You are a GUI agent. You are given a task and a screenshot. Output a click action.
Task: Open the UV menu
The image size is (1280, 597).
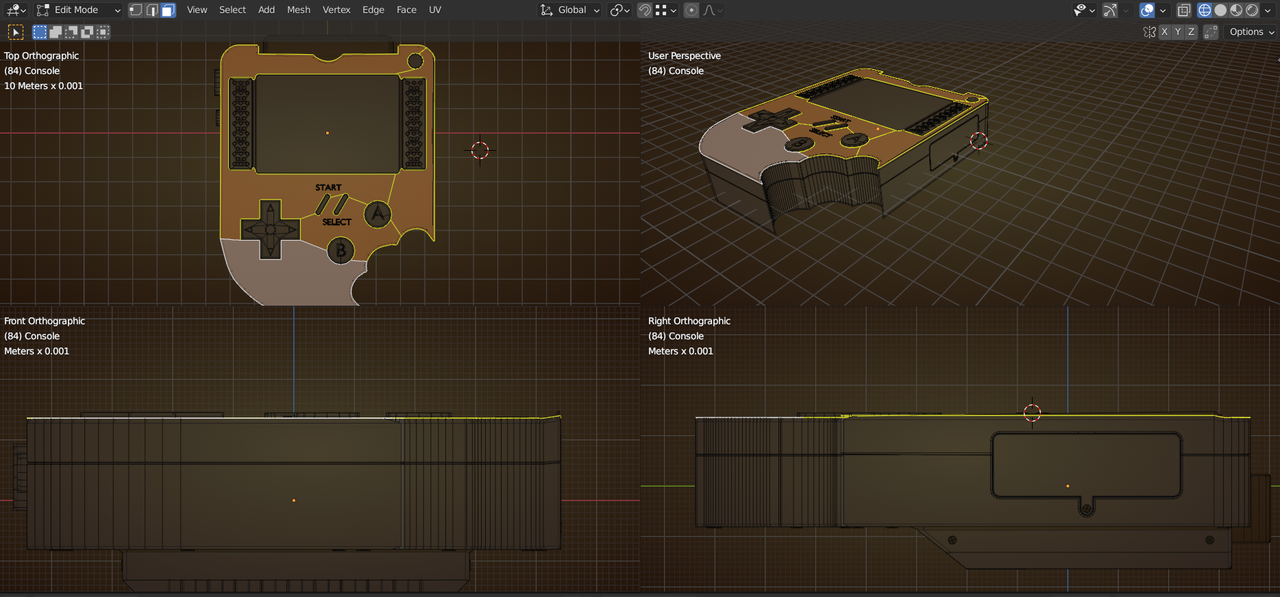435,10
